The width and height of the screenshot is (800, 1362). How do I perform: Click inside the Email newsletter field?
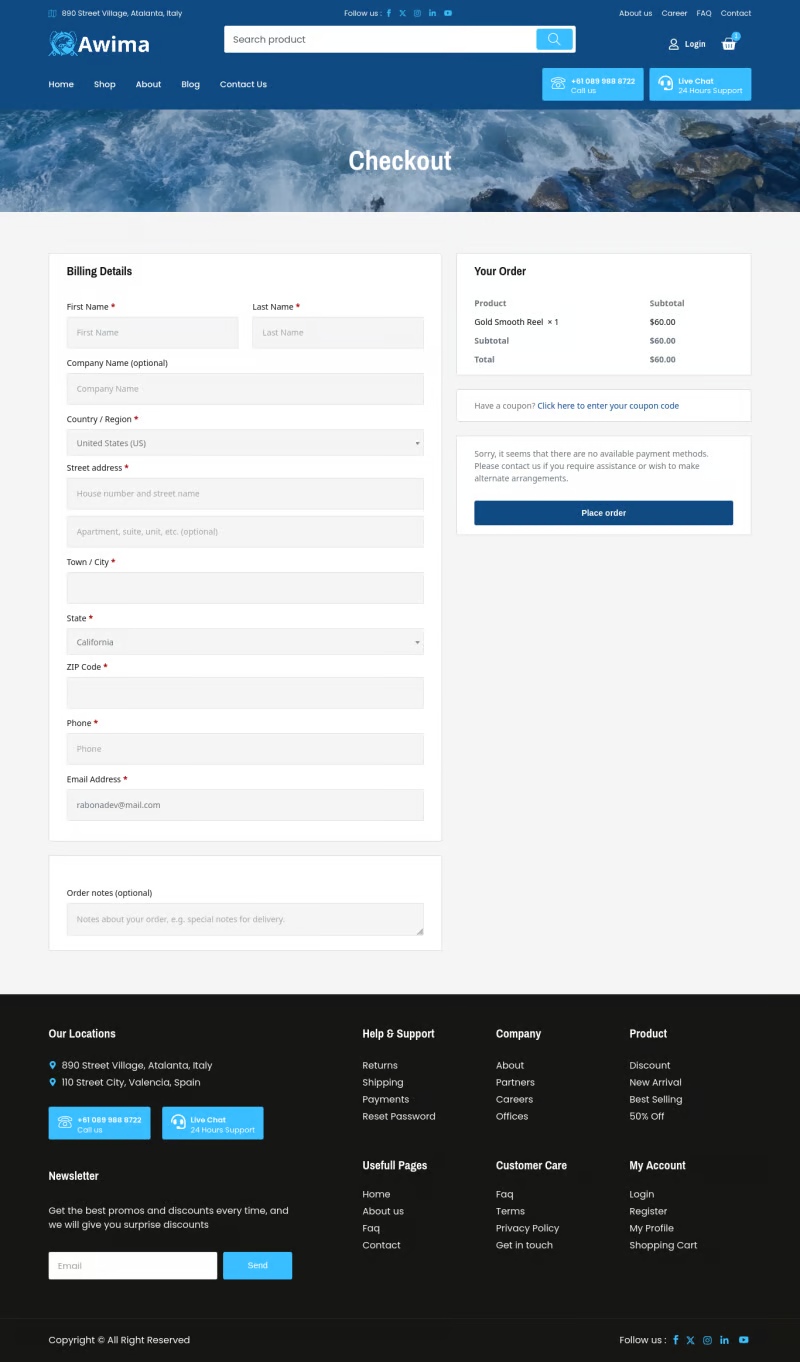(132, 1265)
